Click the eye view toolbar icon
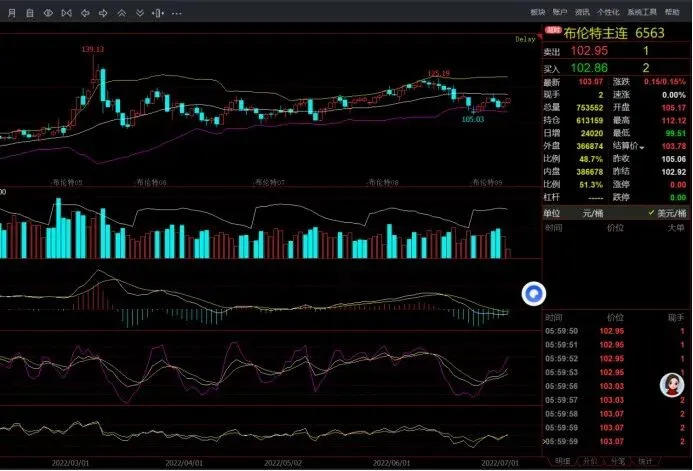This screenshot has width=693, height=471. [48, 13]
